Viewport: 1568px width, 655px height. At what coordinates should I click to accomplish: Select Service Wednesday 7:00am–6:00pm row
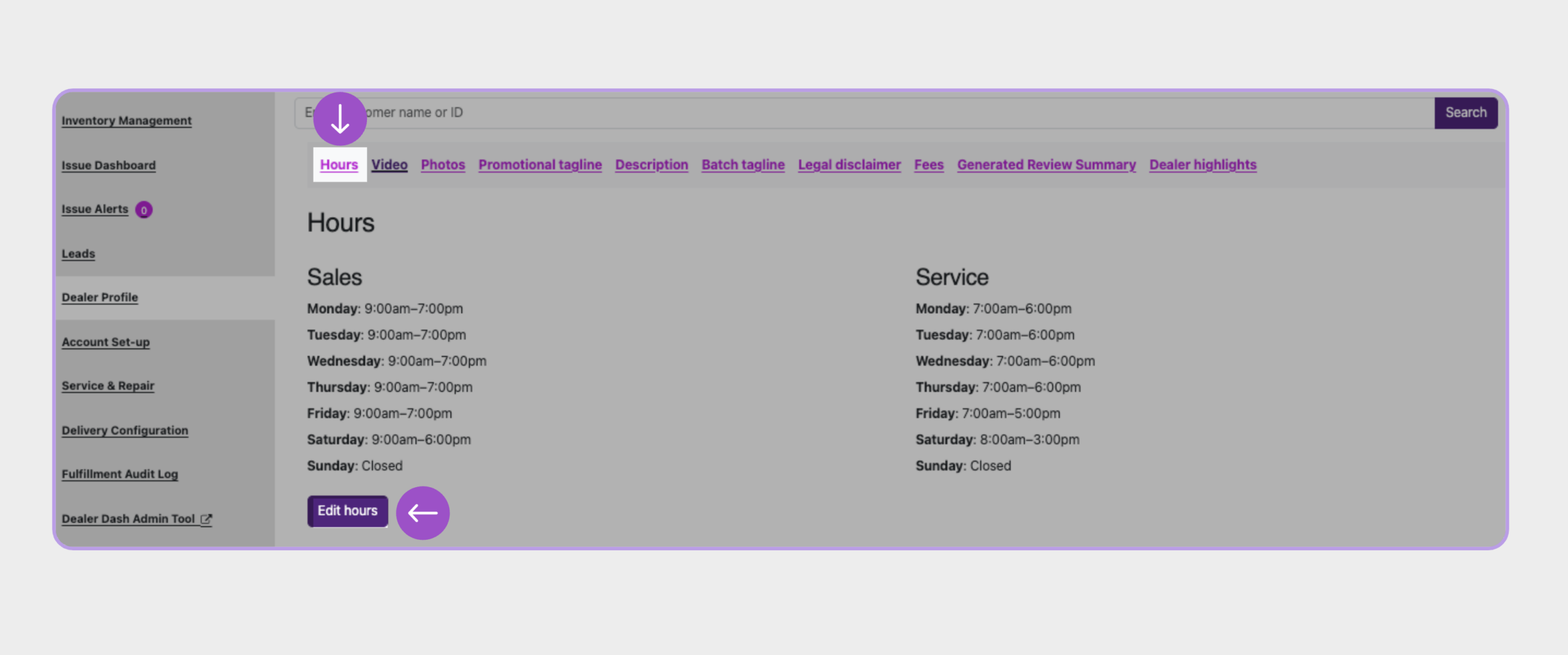coord(1005,362)
